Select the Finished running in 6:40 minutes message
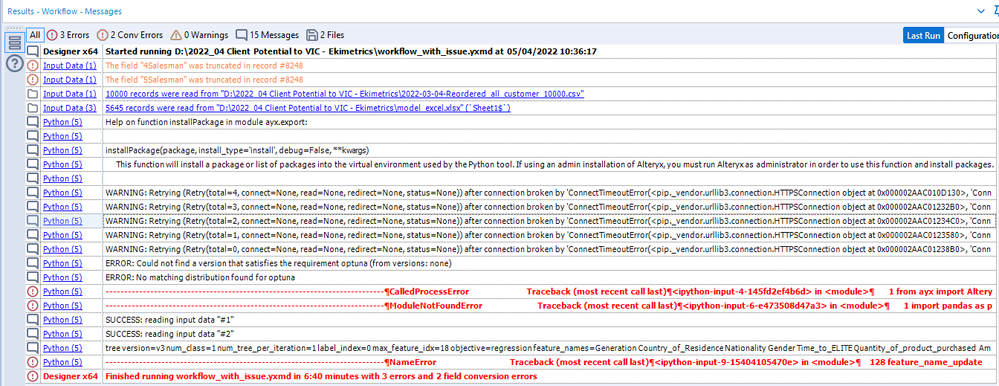 (320, 376)
